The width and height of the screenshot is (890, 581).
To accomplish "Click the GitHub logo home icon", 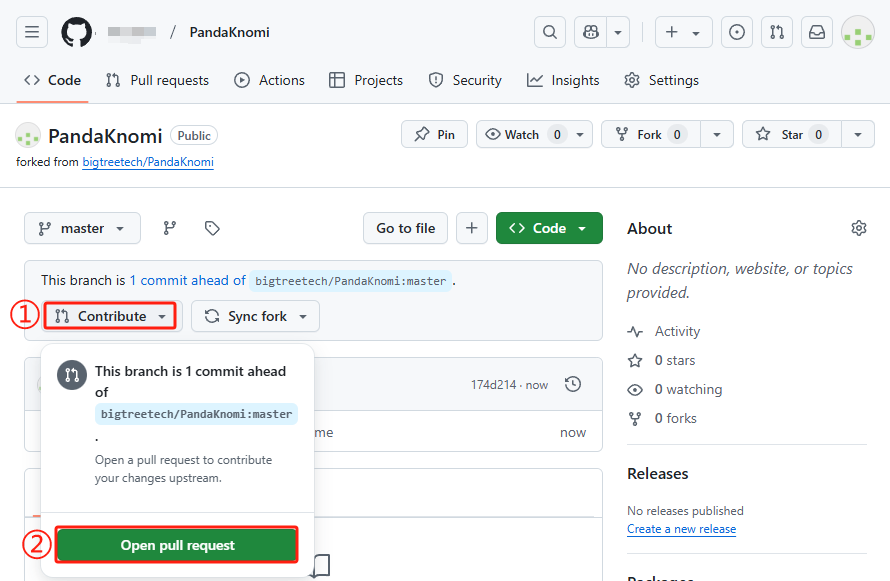I will tap(76, 32).
